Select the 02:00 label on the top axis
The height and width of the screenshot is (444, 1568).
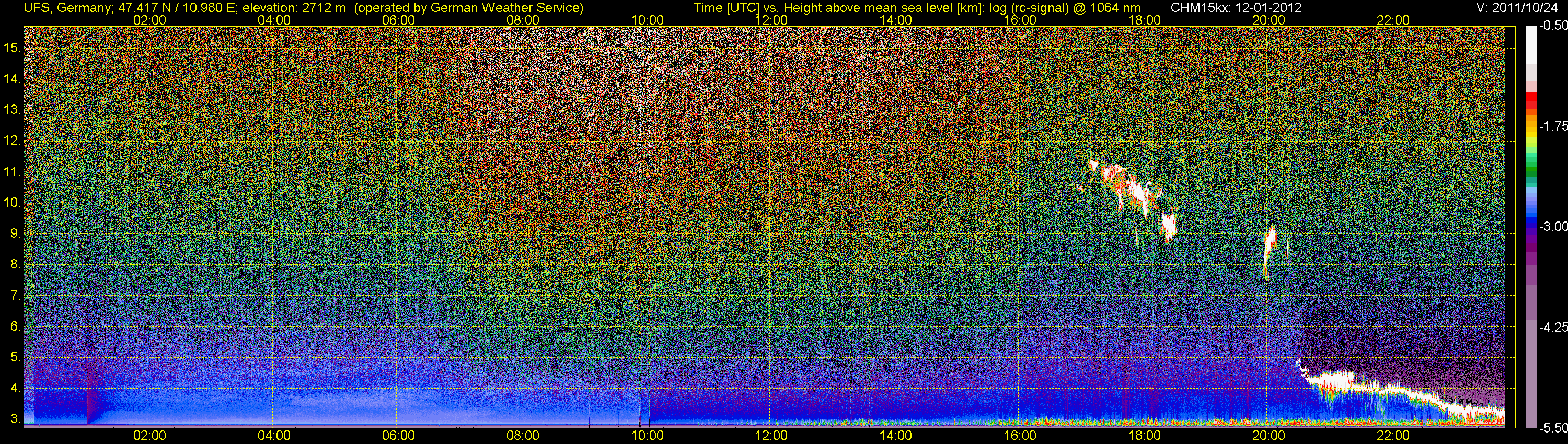pos(149,20)
